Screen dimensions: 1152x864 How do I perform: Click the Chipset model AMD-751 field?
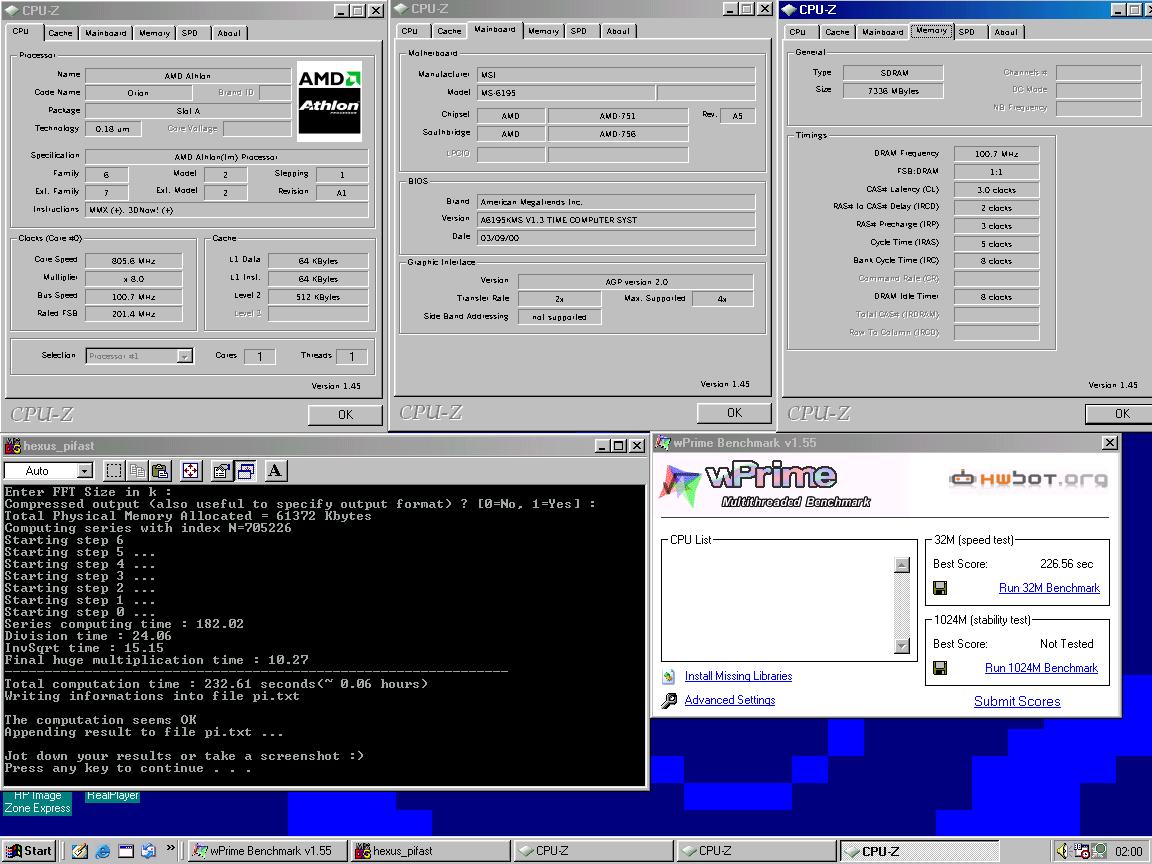tap(617, 116)
